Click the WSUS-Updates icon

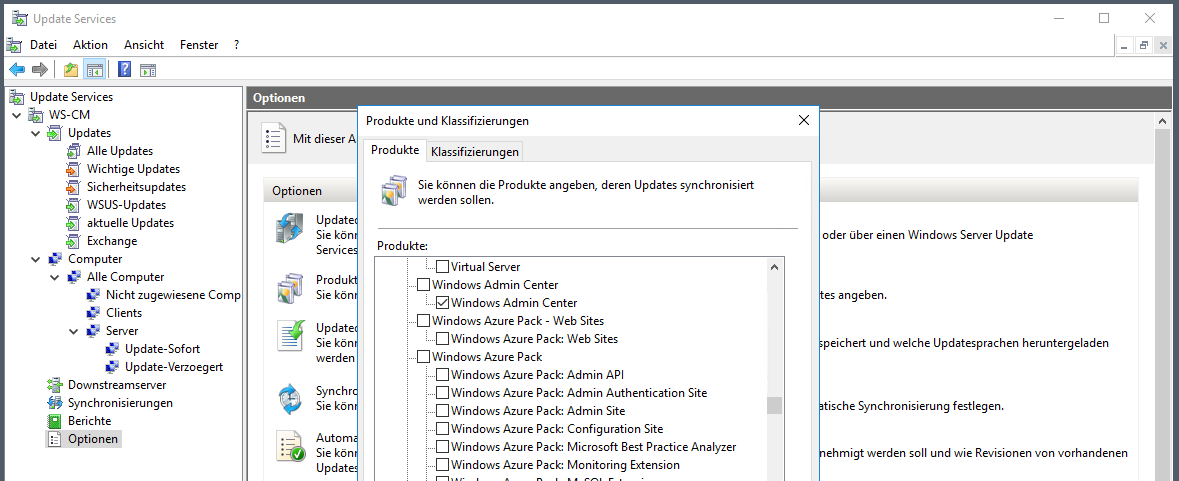73,205
